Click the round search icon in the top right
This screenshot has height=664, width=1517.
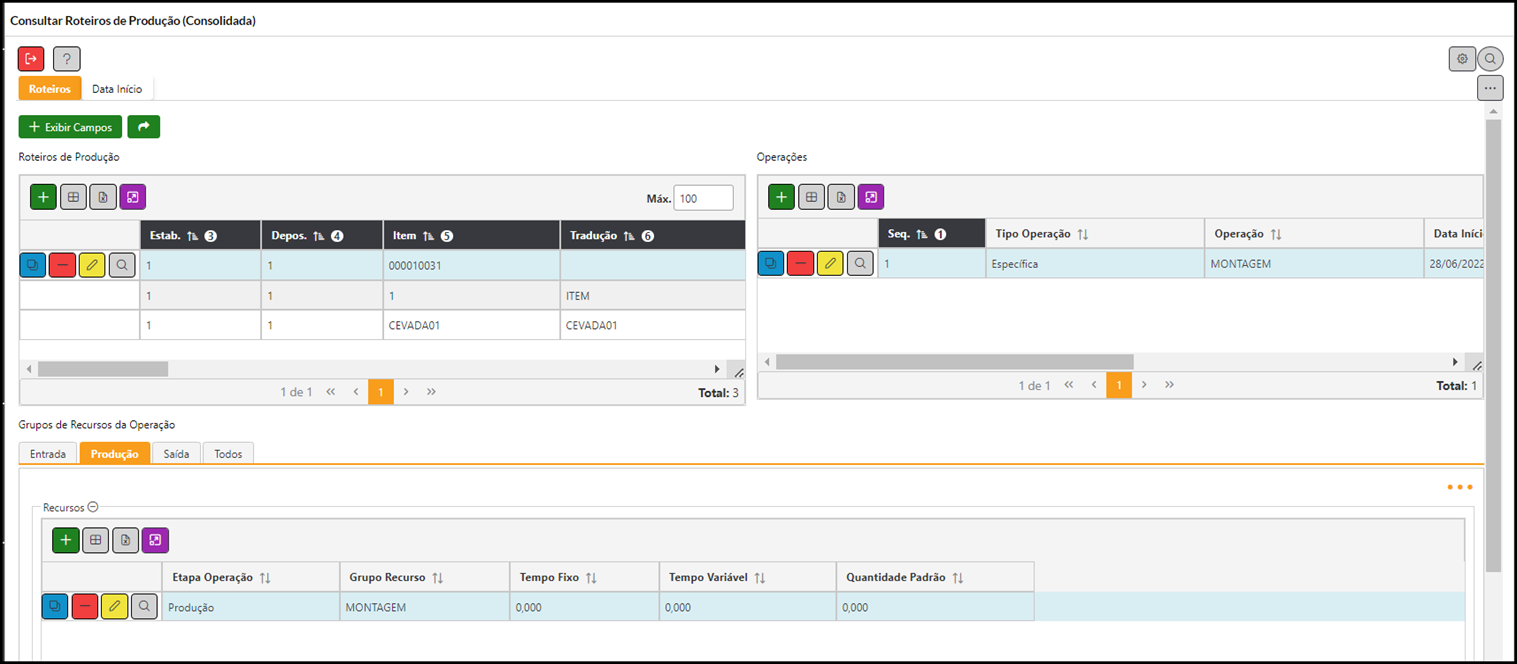click(1490, 59)
